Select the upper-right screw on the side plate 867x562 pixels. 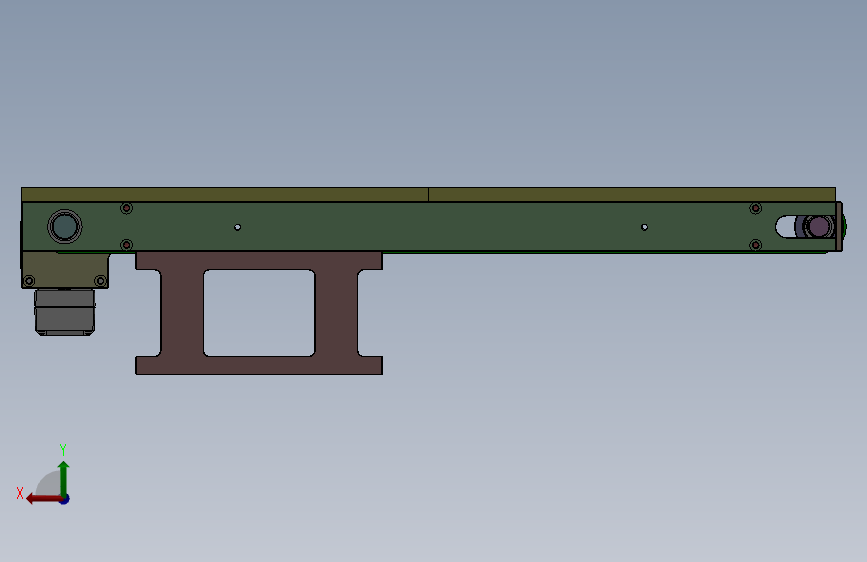coord(755,208)
